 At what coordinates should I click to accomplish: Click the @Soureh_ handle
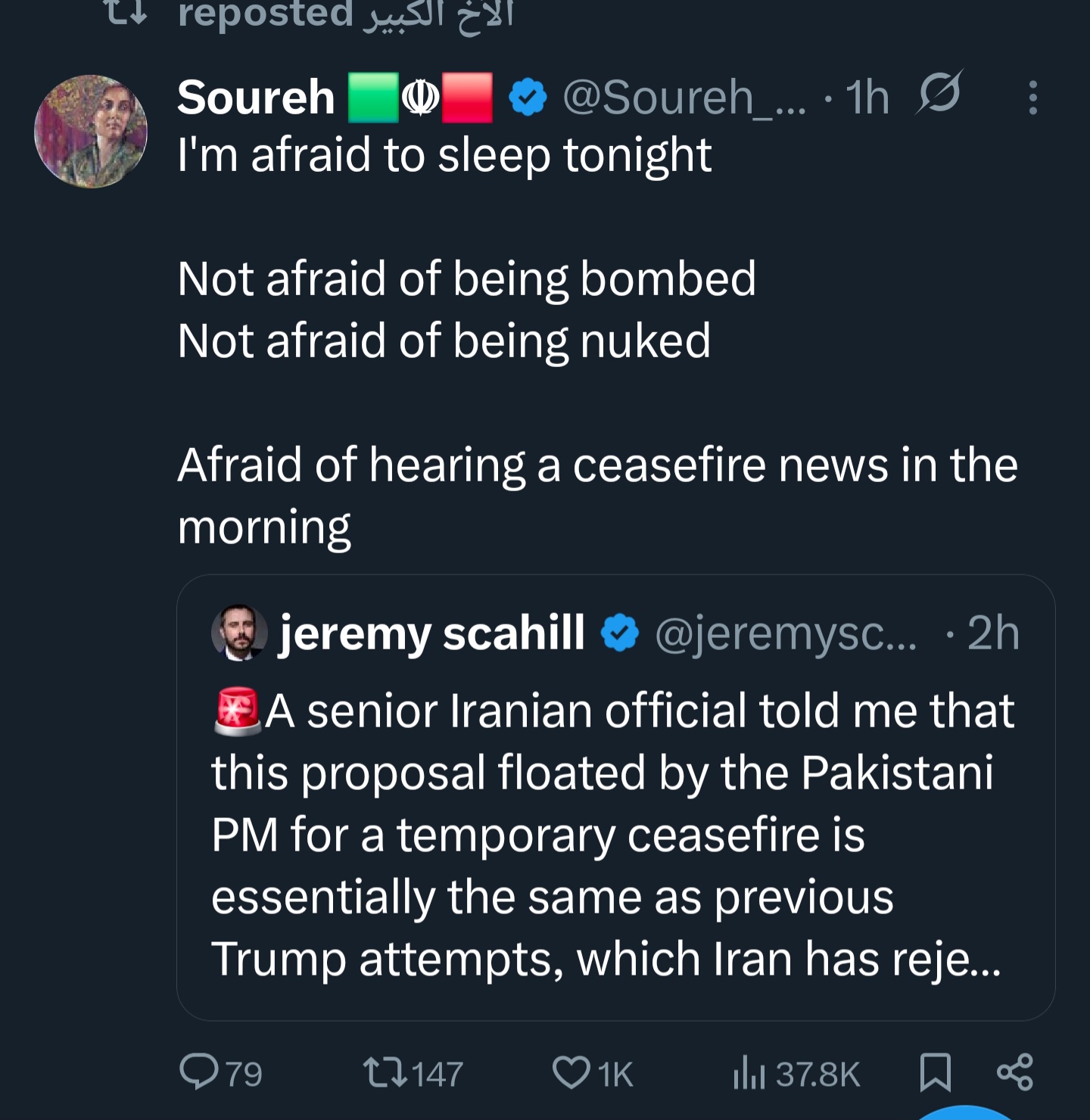tap(684, 98)
